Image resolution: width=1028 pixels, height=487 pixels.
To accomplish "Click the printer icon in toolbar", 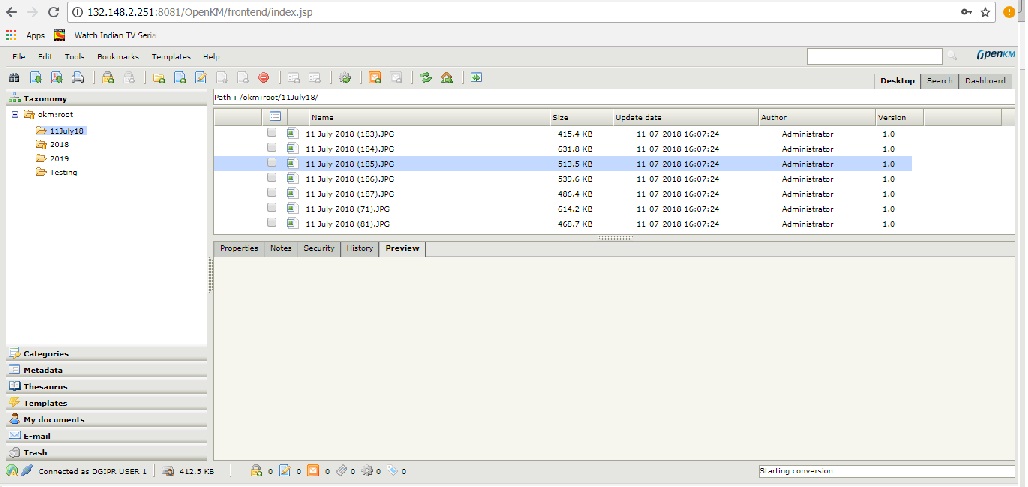I will click(77, 77).
